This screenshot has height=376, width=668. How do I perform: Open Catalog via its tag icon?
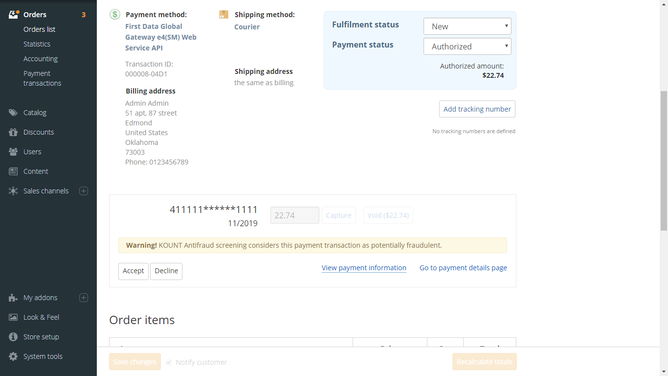click(13, 112)
